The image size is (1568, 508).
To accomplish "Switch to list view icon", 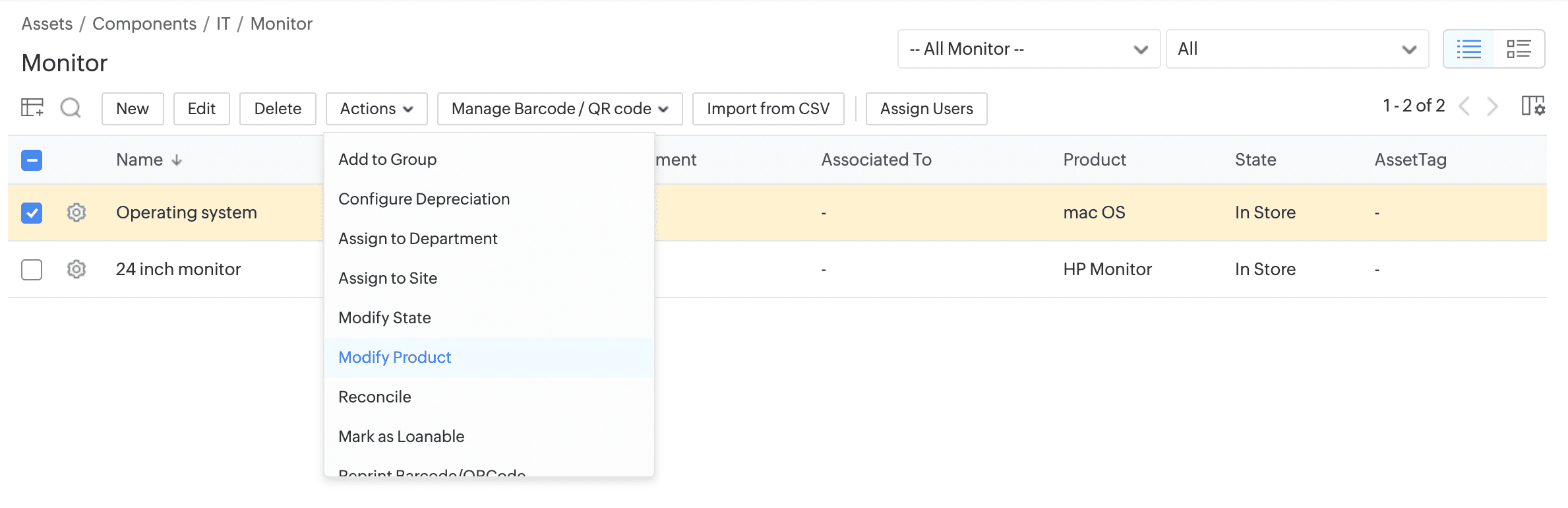I will click(x=1468, y=49).
